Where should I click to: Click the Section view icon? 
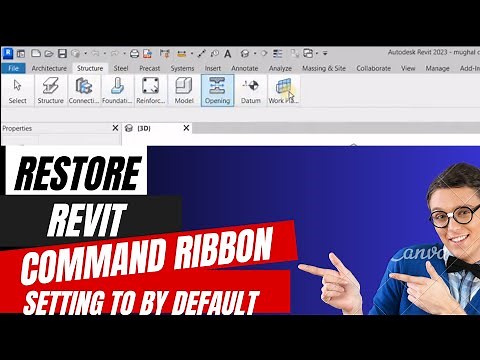click(264, 53)
